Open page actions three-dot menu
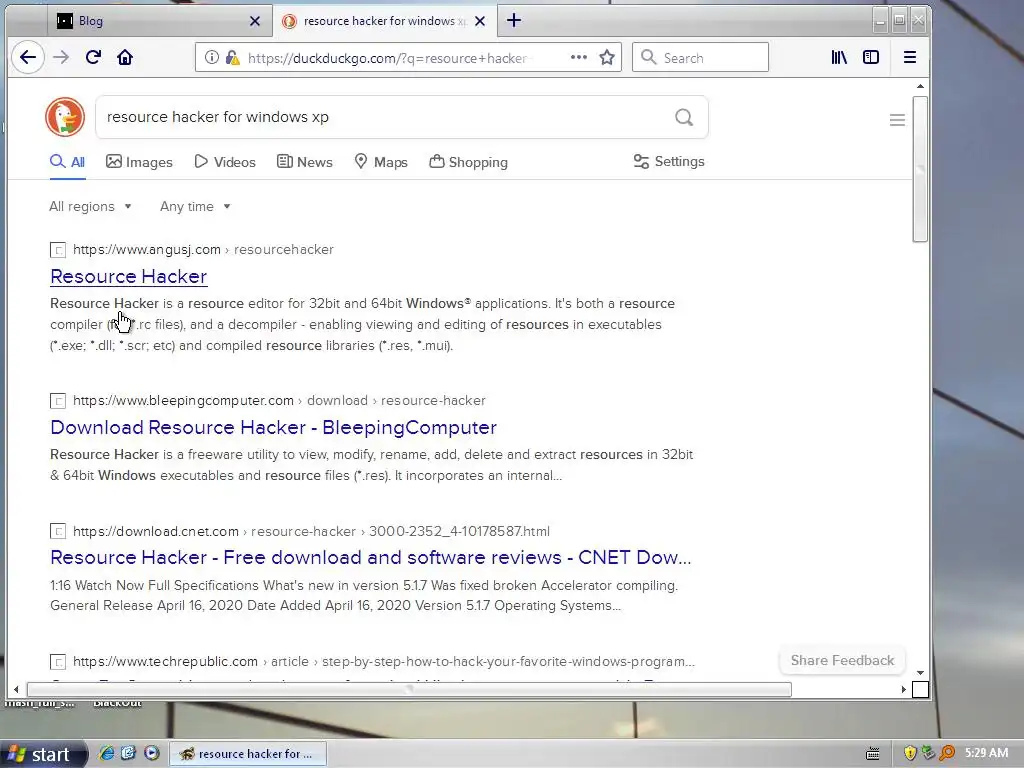 click(x=579, y=57)
